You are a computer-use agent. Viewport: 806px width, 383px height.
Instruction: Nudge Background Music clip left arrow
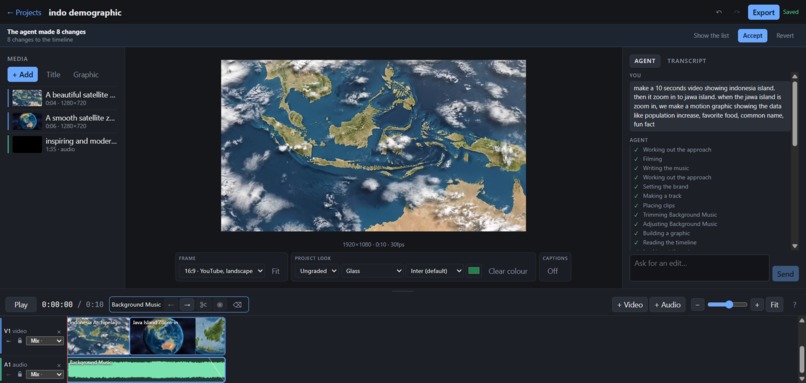click(171, 305)
